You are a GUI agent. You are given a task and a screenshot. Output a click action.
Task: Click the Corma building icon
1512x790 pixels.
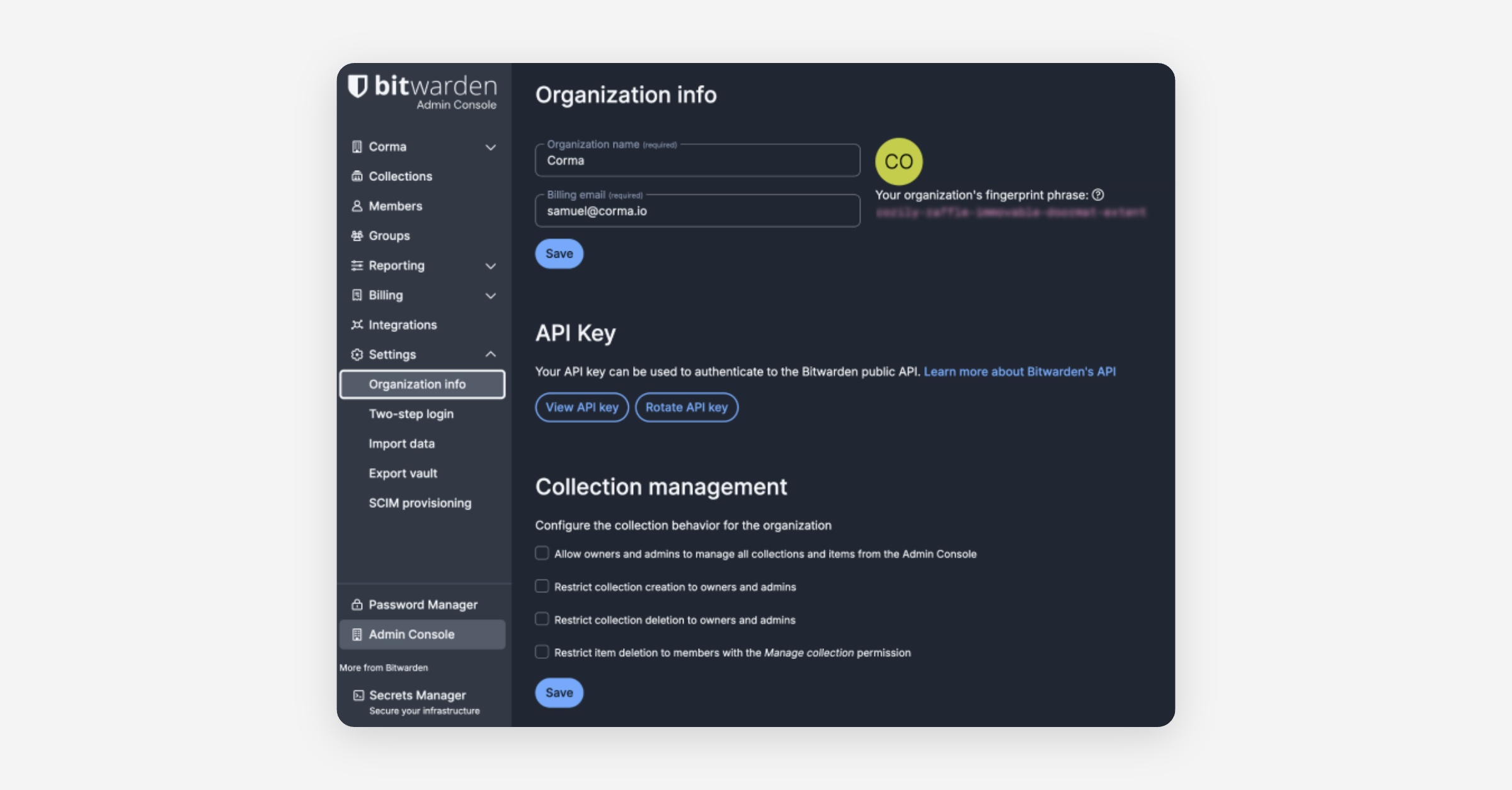[x=357, y=147]
